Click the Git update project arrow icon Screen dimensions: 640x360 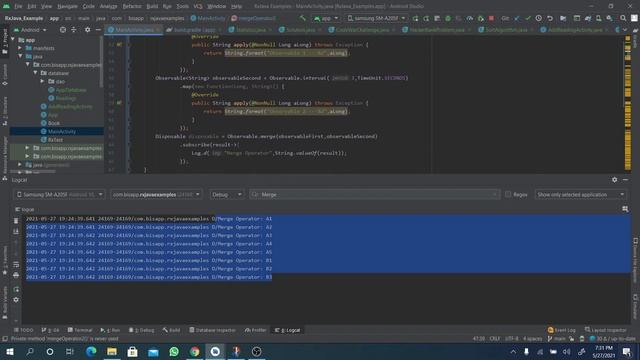pyautogui.click(x=517, y=18)
